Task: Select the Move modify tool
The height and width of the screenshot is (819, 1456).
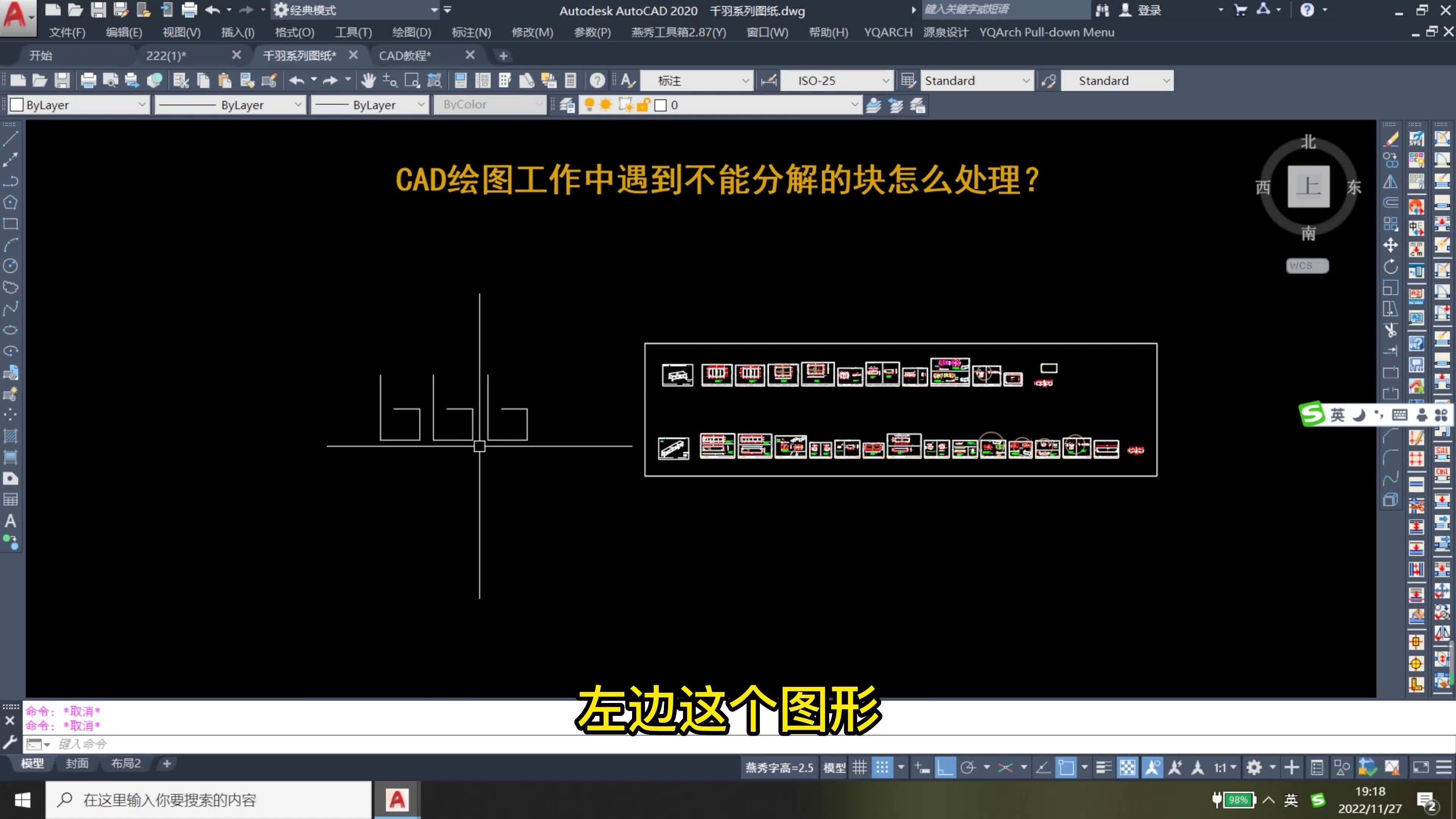Action: tap(1391, 245)
